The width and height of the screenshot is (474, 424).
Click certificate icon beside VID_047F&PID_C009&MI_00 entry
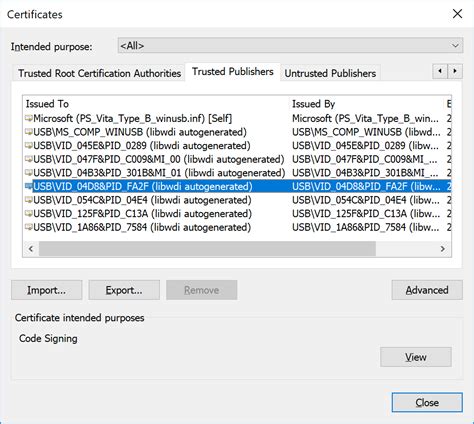29,159
